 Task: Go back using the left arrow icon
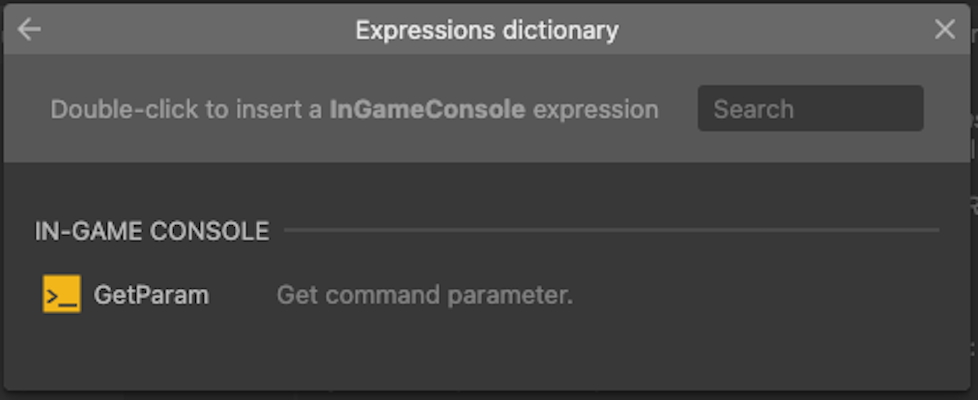(x=29, y=30)
